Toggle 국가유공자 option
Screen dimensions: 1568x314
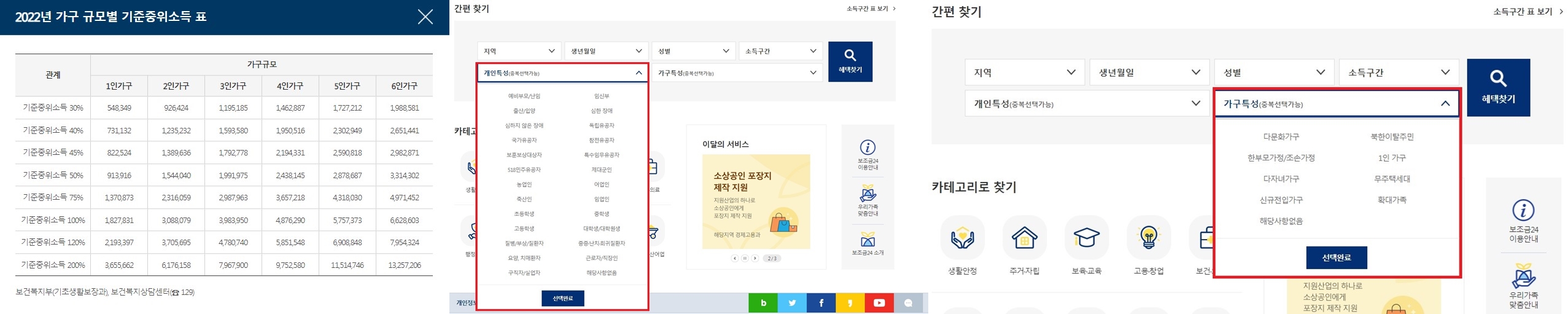click(x=524, y=141)
